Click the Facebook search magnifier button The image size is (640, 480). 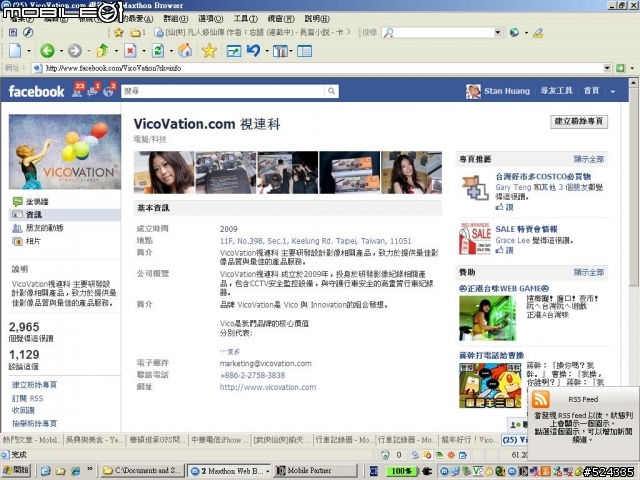tap(331, 91)
